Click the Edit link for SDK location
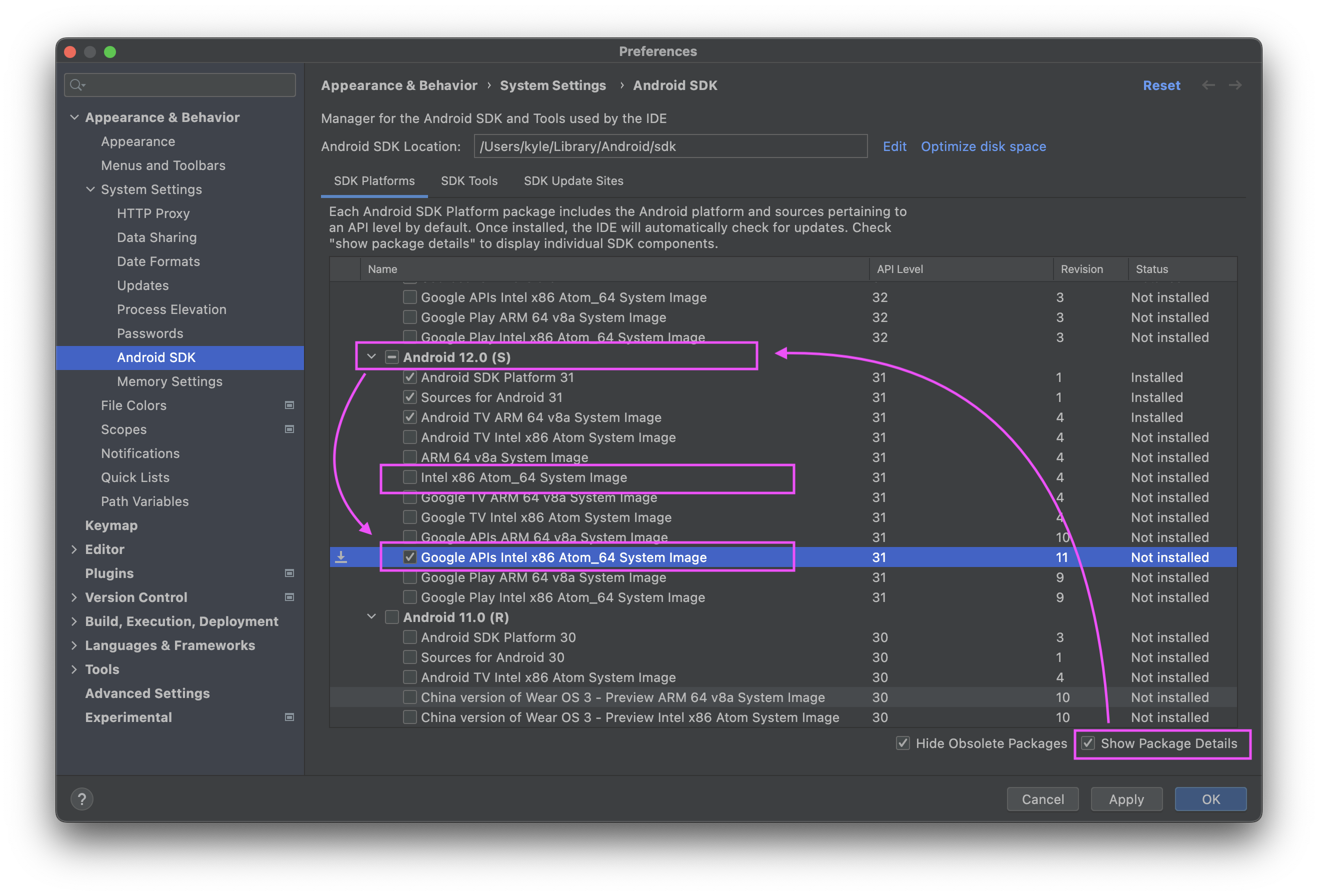Screen dimensions: 1318x896 tap(893, 146)
